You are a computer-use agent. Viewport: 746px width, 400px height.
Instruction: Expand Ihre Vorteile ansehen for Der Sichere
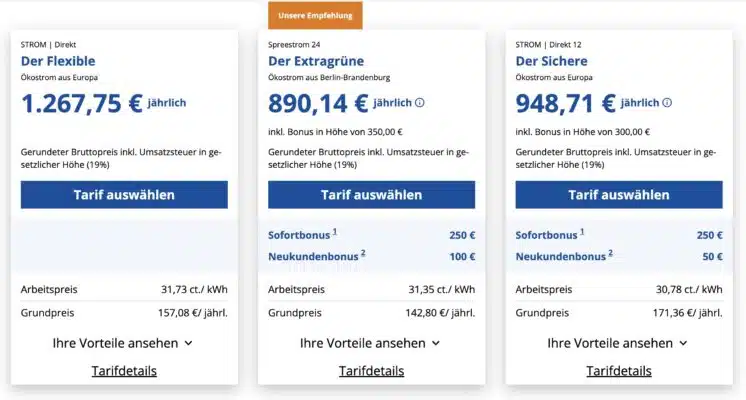pyautogui.click(x=618, y=343)
